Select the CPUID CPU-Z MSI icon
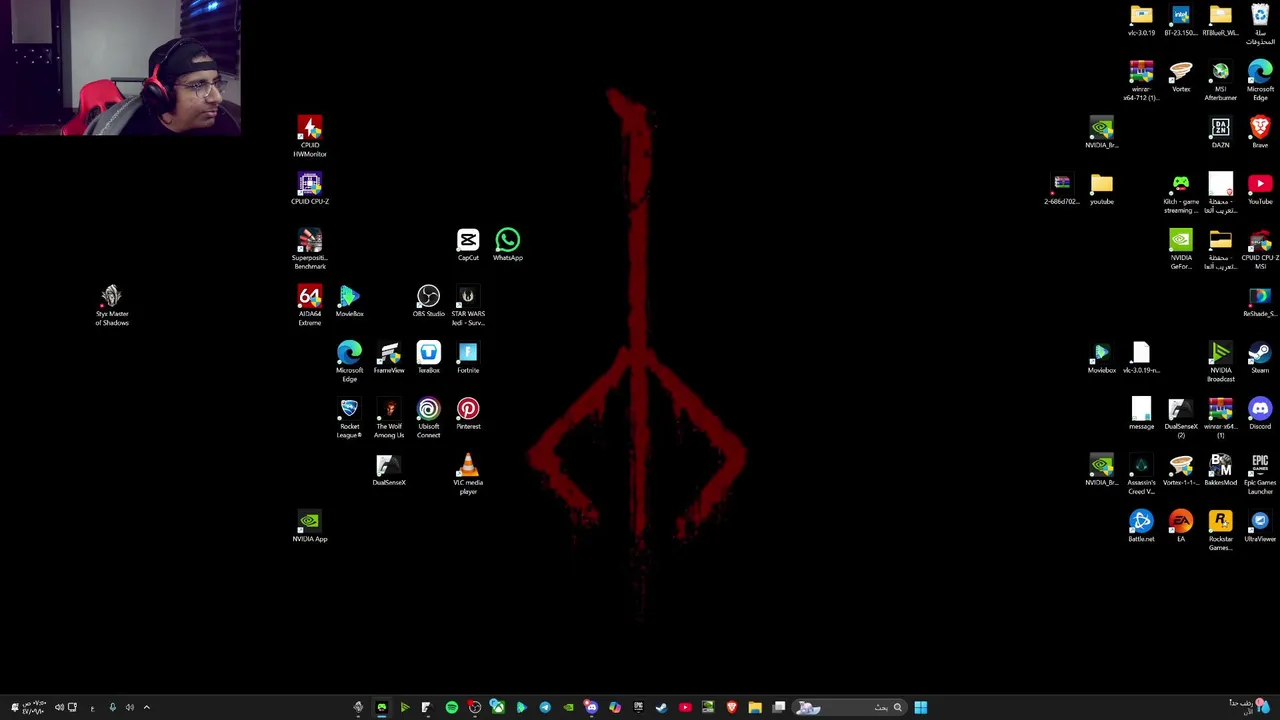The width and height of the screenshot is (1280, 720). pyautogui.click(x=1260, y=250)
